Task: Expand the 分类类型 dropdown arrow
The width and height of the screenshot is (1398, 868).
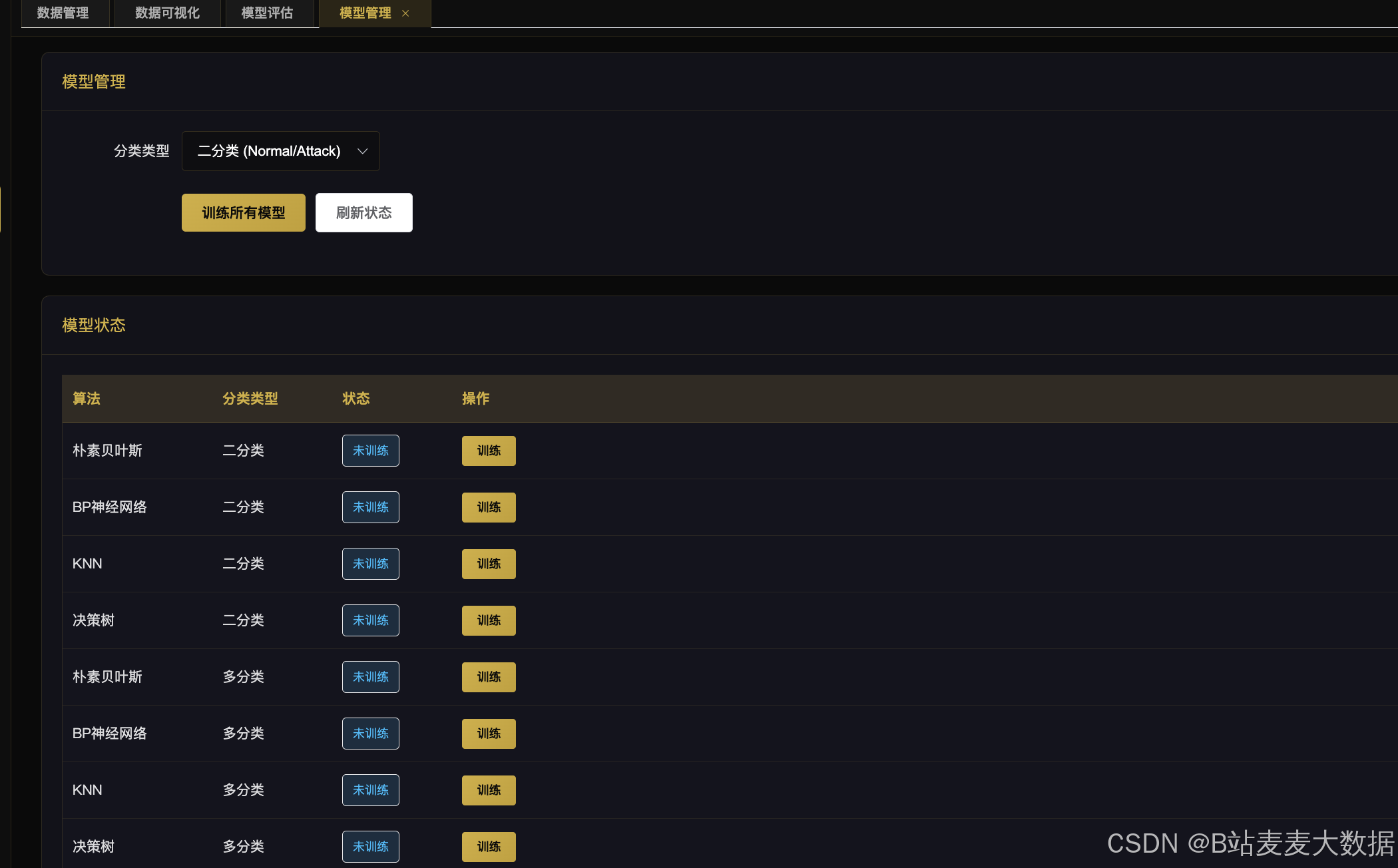Action: pos(363,151)
